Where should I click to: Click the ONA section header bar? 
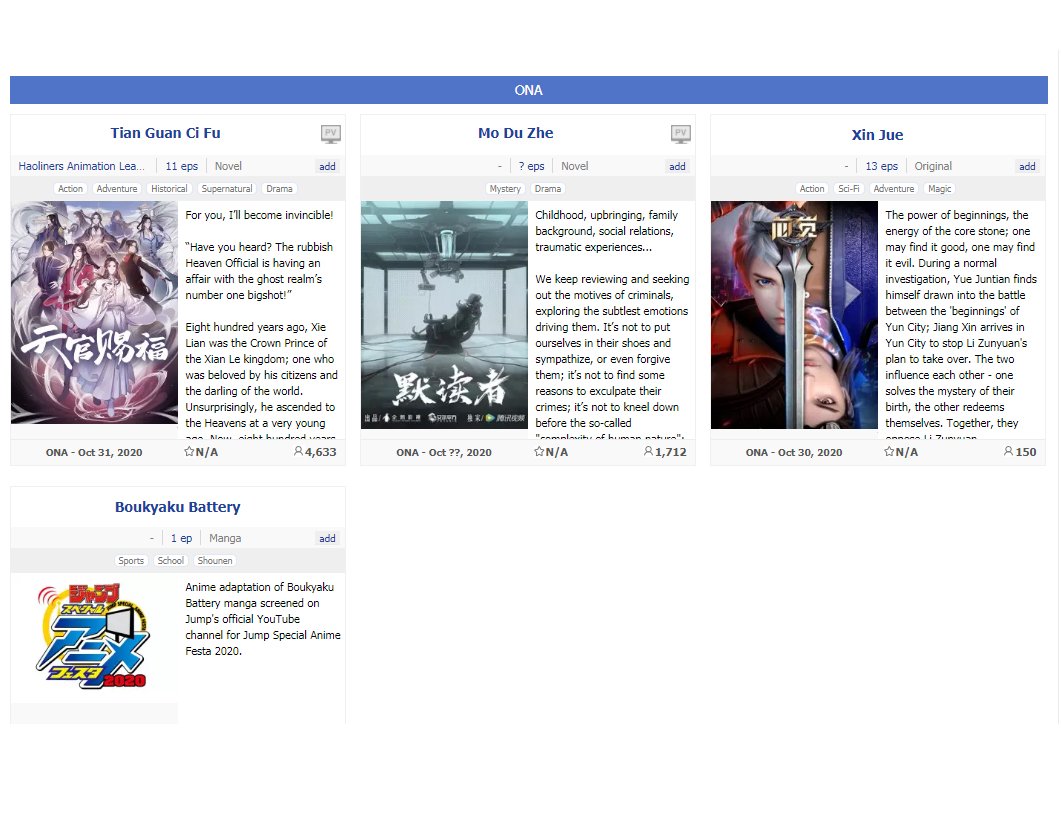point(529,90)
